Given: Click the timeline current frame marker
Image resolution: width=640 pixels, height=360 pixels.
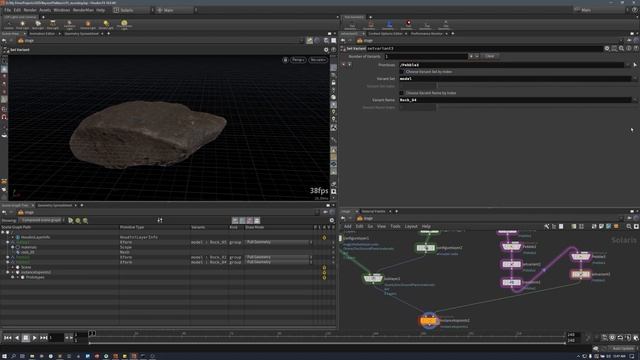Looking at the screenshot, I should coord(92,334).
